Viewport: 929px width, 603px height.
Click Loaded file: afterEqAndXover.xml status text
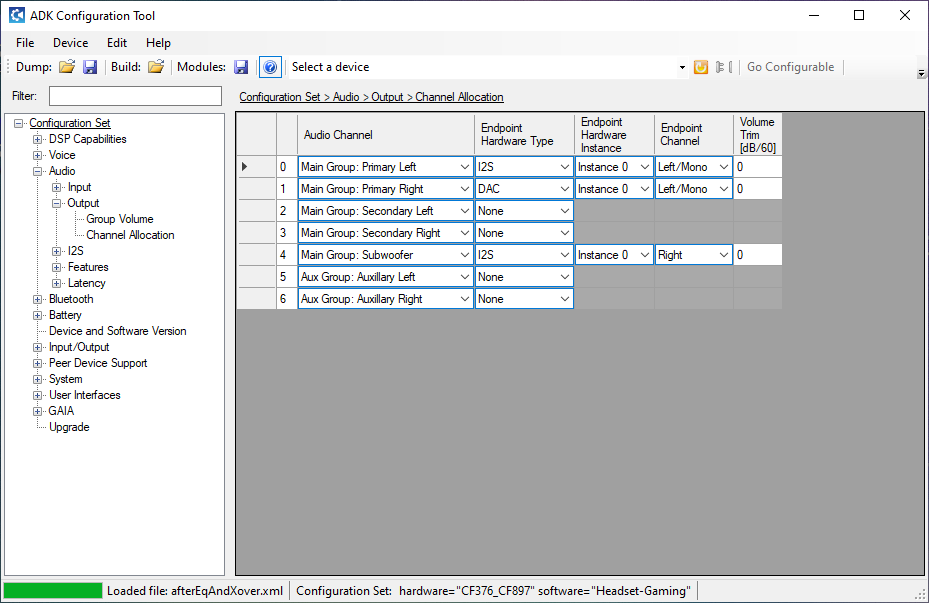195,591
